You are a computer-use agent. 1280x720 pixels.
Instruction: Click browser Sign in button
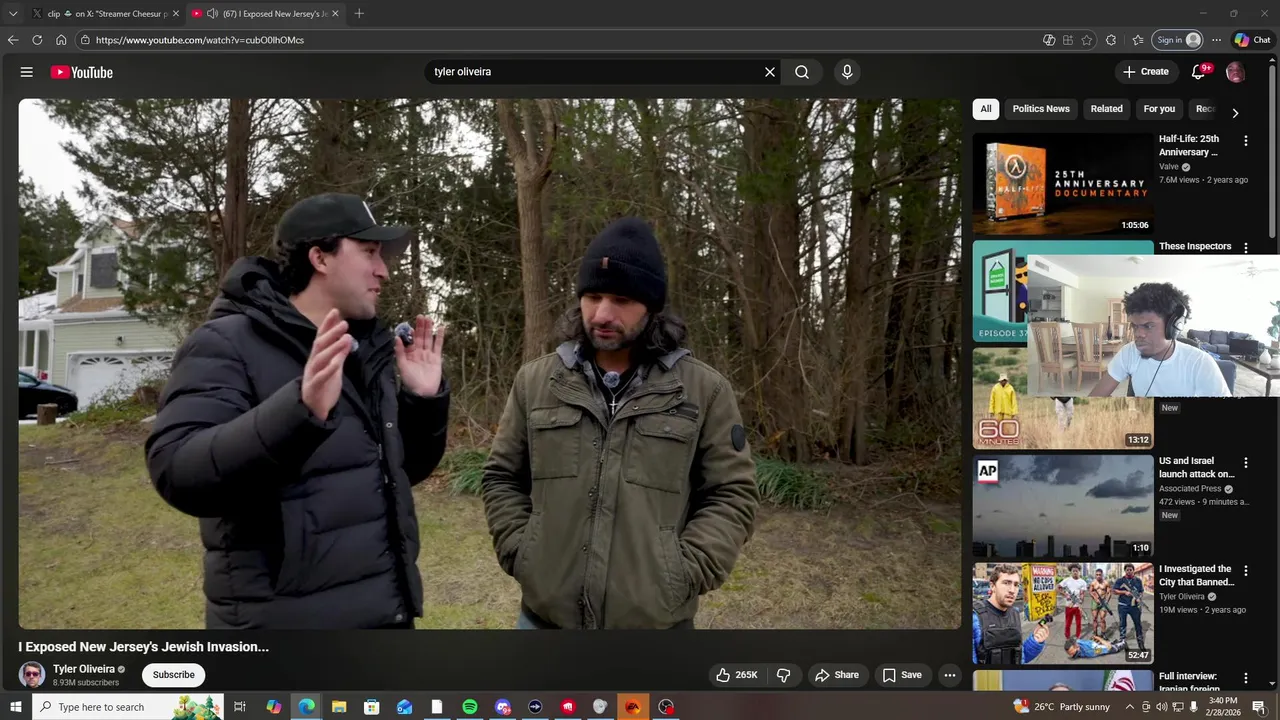coord(1178,40)
